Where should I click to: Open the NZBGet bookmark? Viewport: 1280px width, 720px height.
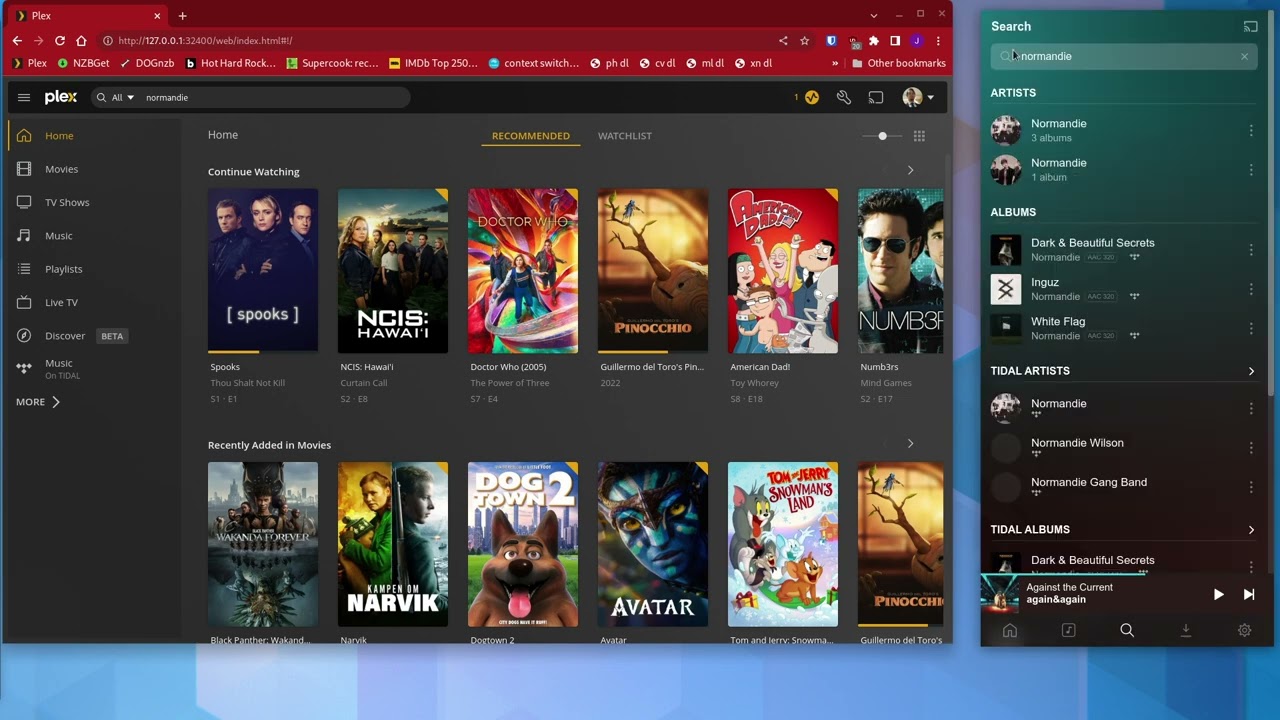point(84,63)
